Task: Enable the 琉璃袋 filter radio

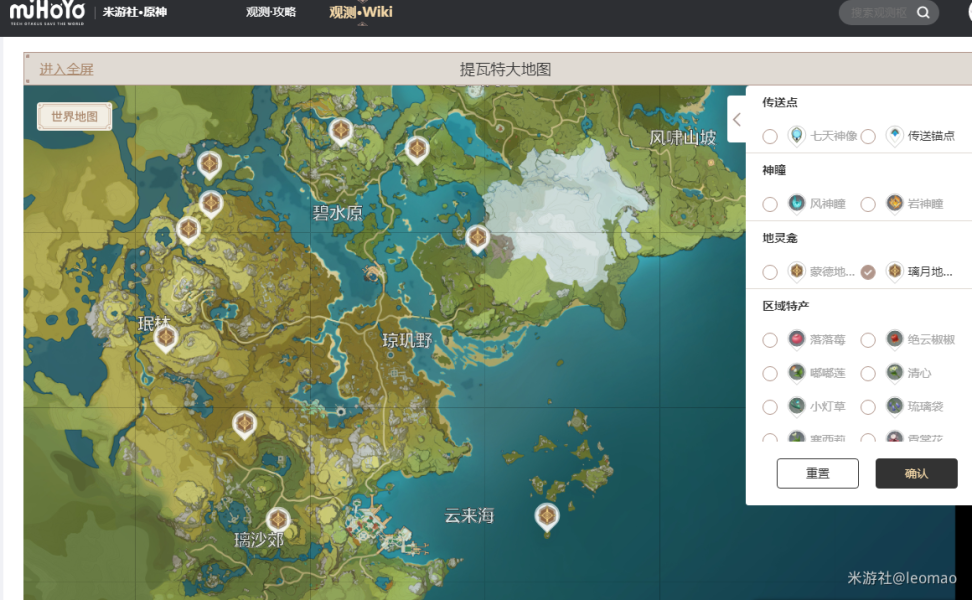Action: coord(868,407)
